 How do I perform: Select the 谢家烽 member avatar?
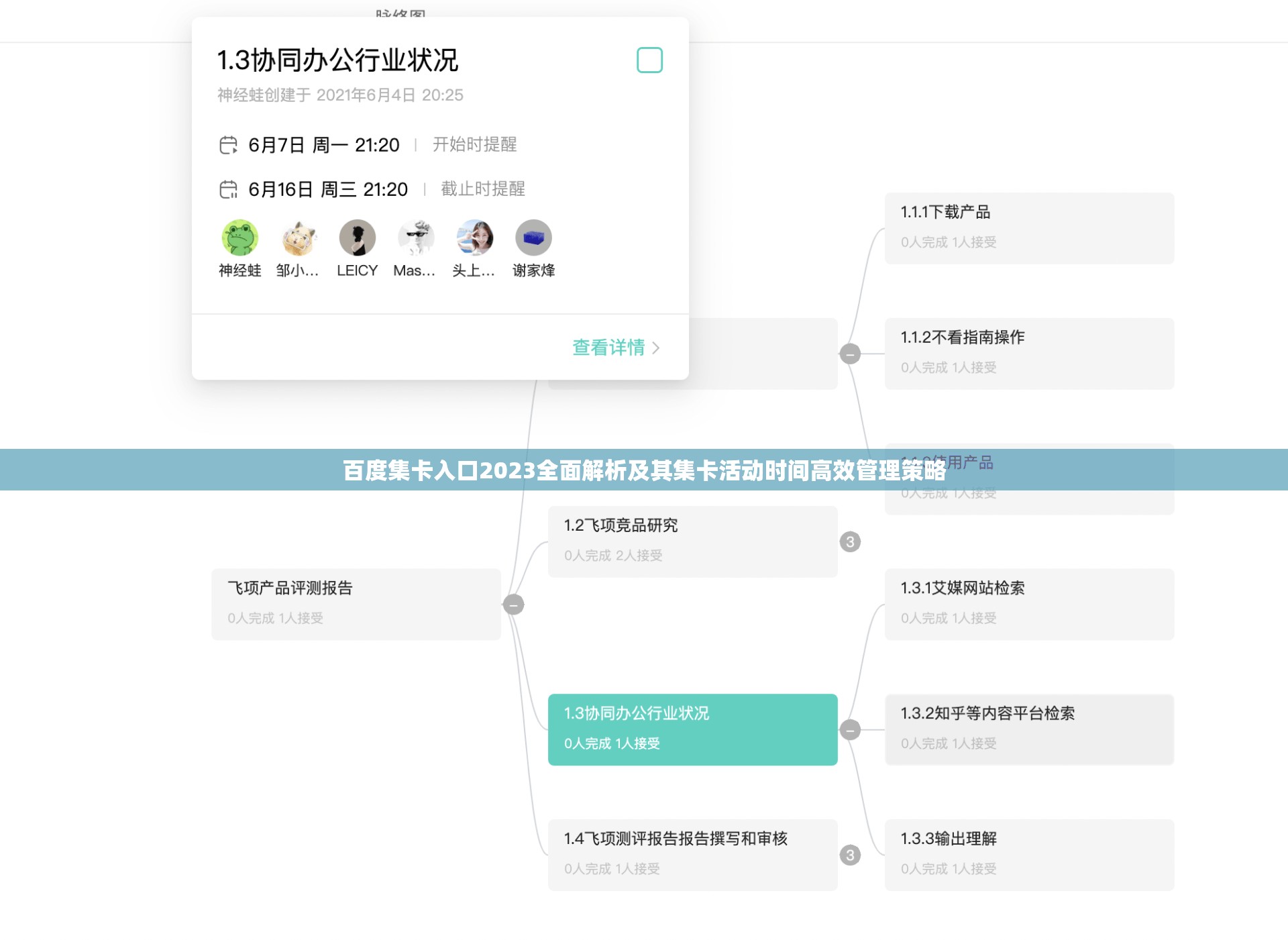point(533,238)
